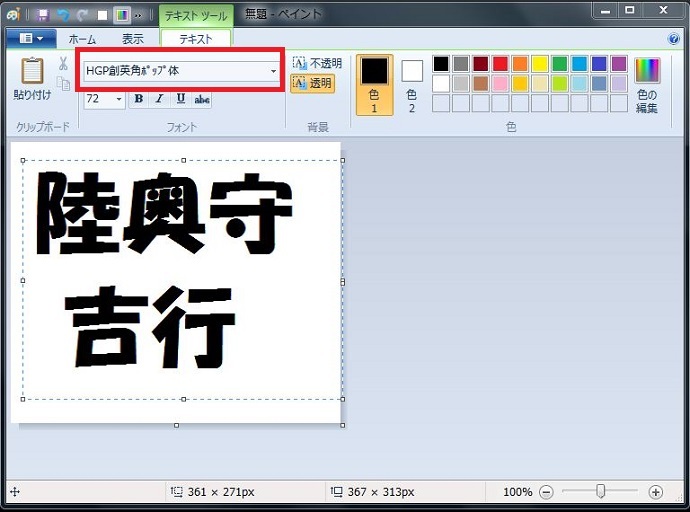The height and width of the screenshot is (512, 690).
Task: Pick the lime green color swatch
Action: (x=560, y=84)
